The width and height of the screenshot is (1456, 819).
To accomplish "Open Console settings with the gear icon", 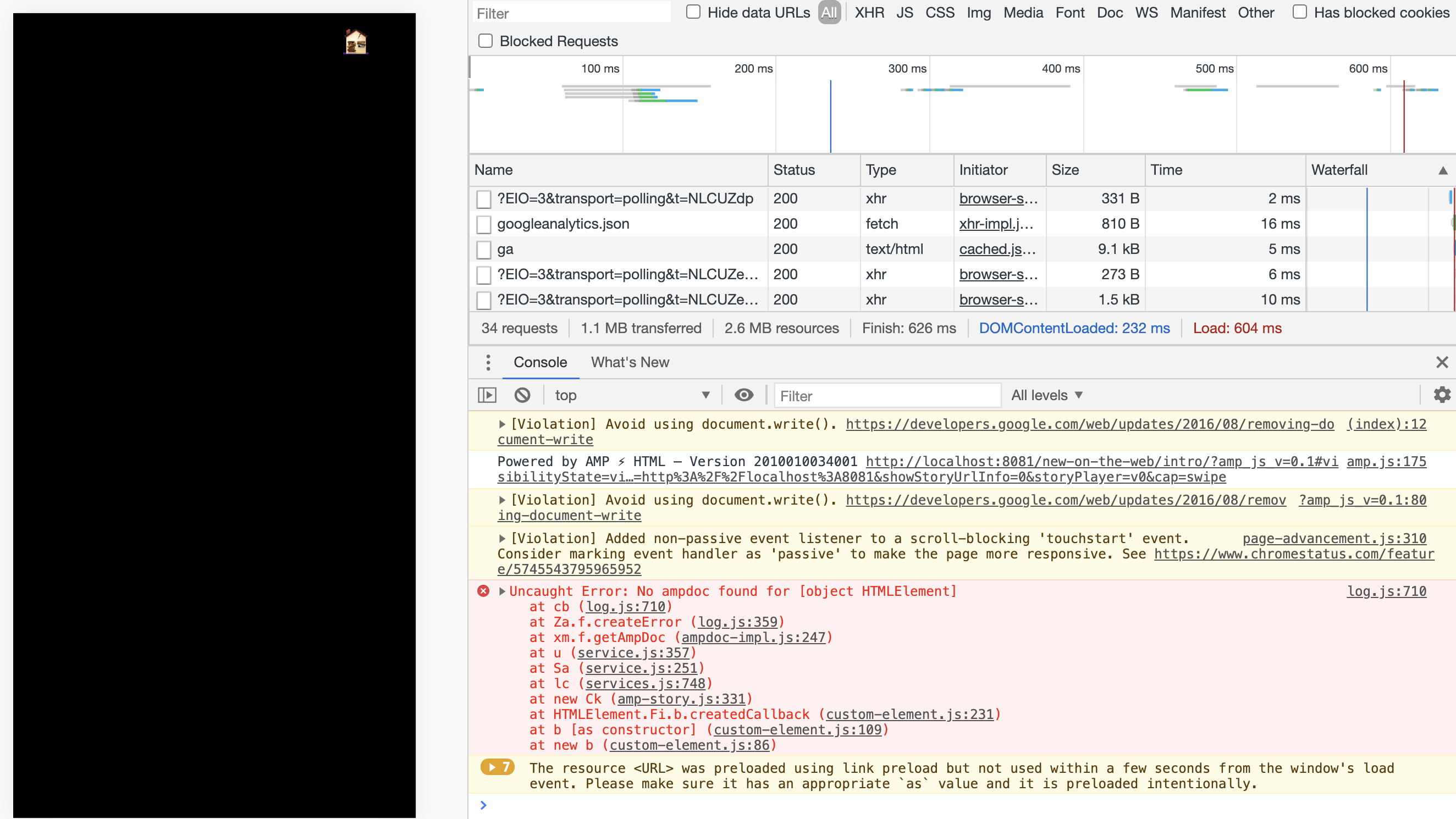I will (1441, 395).
